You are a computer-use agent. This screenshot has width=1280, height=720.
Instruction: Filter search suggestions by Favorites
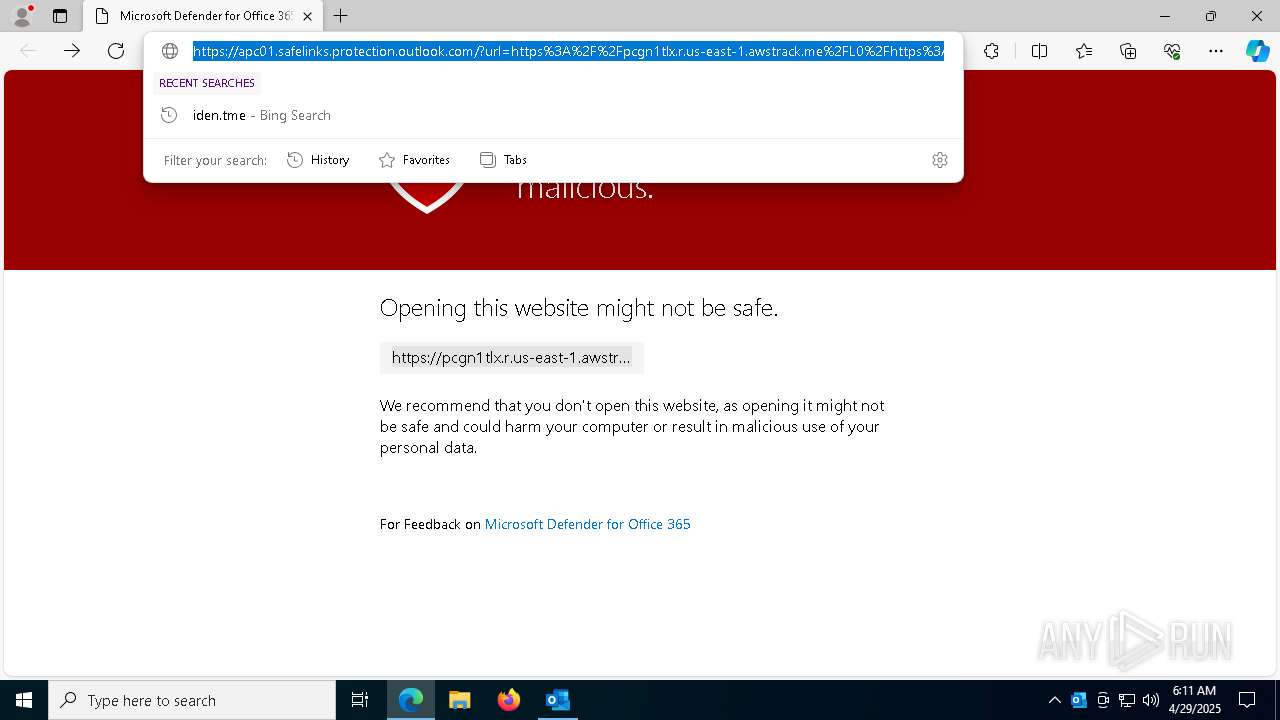(414, 160)
